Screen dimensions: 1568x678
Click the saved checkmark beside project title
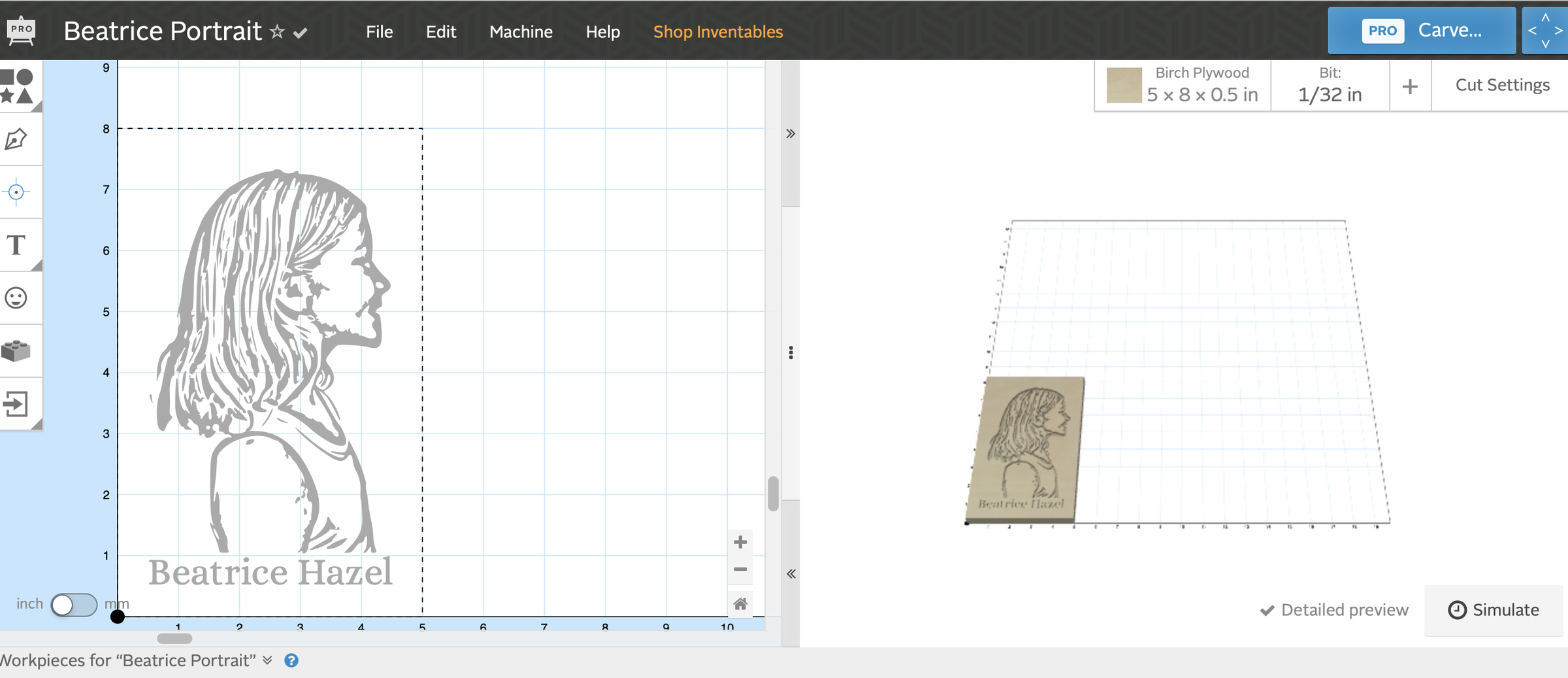click(x=301, y=32)
